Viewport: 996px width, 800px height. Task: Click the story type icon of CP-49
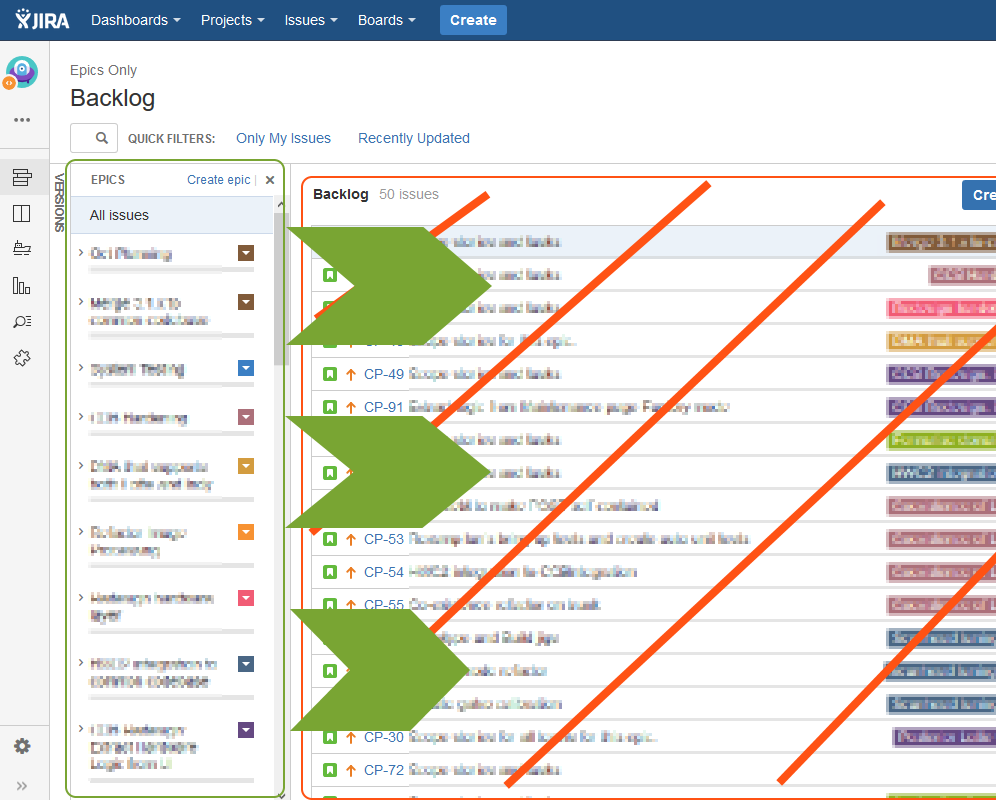pyautogui.click(x=330, y=374)
